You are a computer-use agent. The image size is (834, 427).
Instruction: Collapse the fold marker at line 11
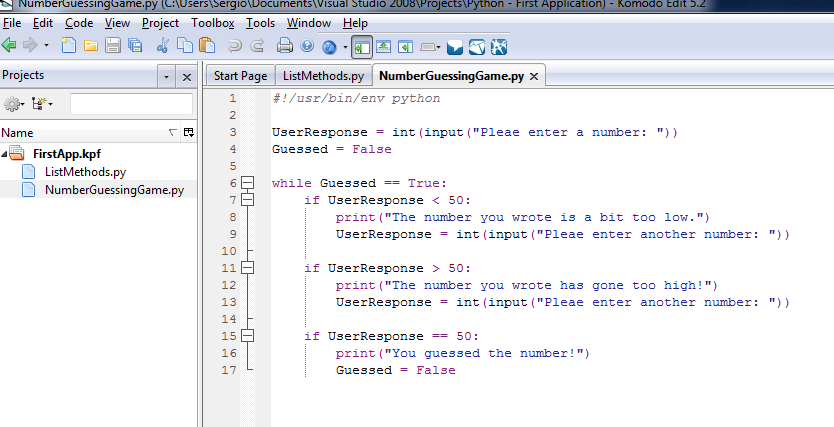pos(247,268)
